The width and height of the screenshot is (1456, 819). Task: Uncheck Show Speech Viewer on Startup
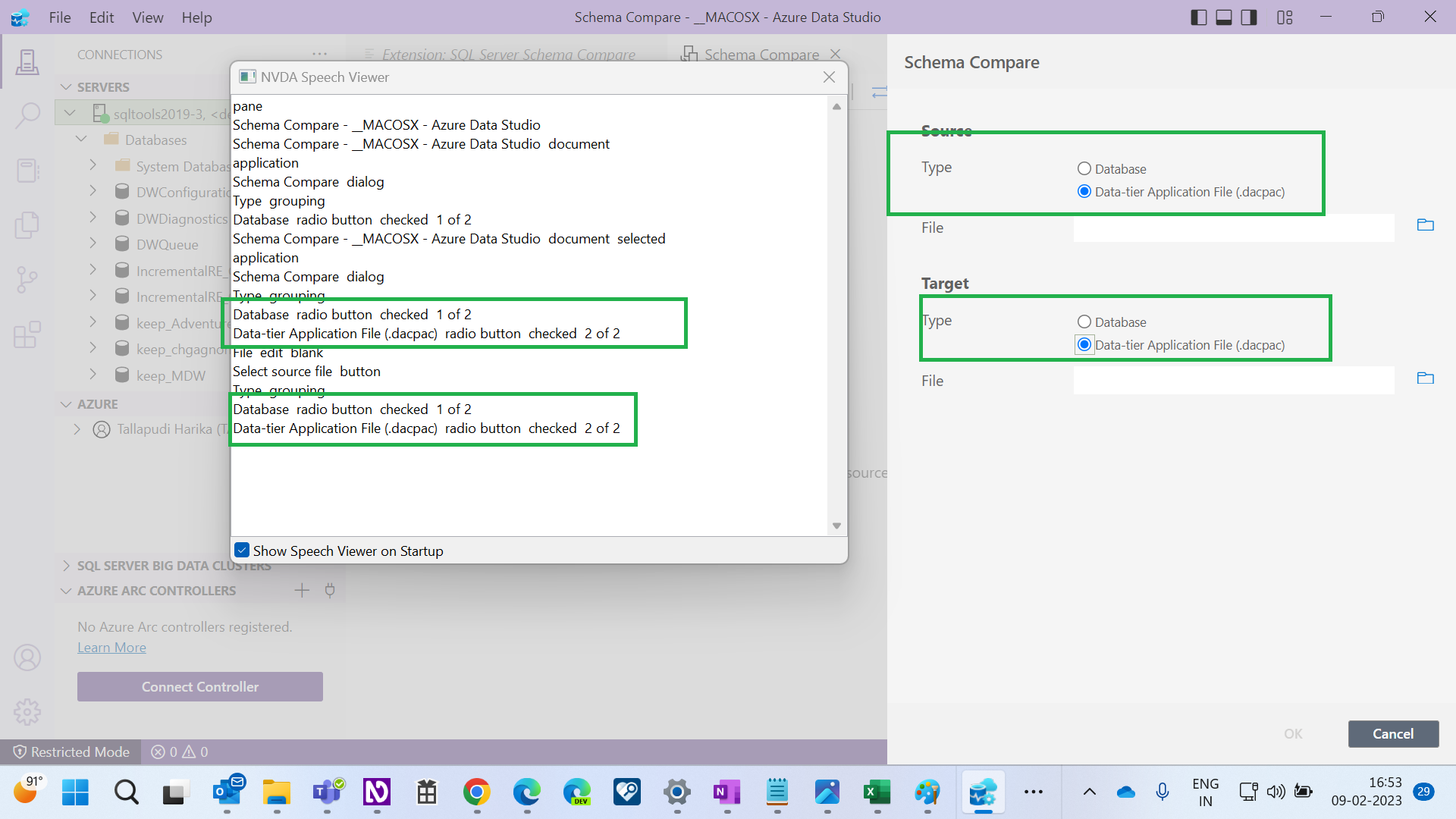tap(242, 550)
